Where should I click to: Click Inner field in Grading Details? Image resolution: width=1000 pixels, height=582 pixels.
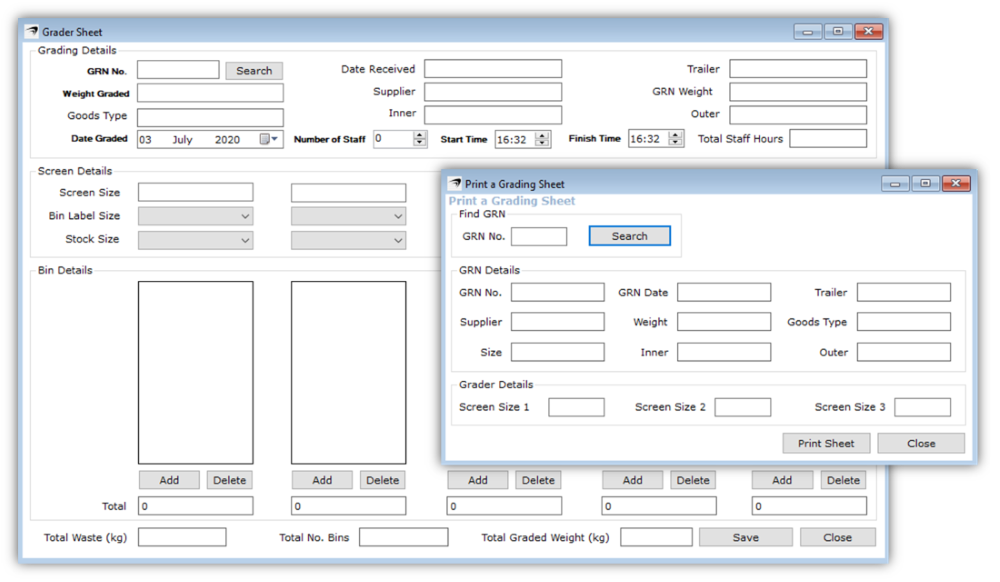tap(493, 115)
